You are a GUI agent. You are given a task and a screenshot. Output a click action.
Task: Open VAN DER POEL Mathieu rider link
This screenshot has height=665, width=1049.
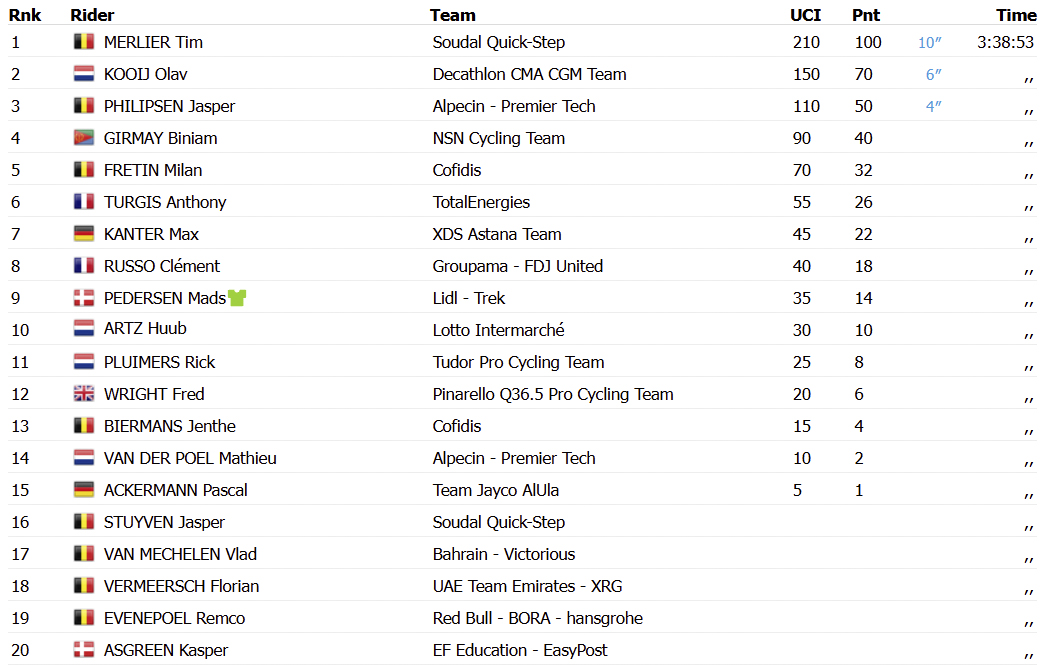(190, 458)
